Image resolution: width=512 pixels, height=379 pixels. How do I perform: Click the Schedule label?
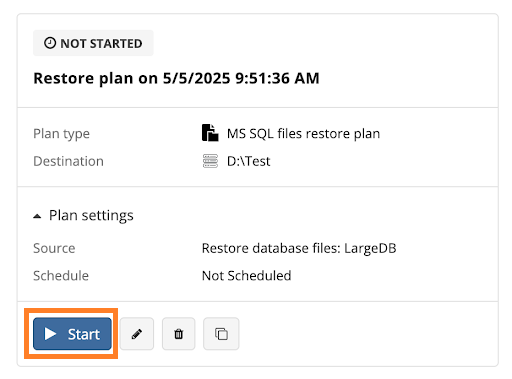click(61, 276)
